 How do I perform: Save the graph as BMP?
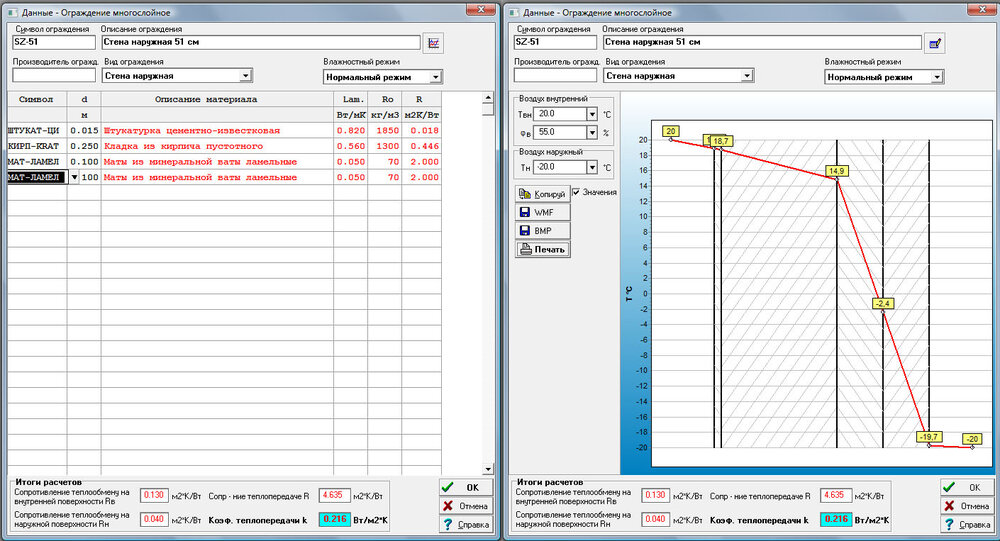(541, 231)
